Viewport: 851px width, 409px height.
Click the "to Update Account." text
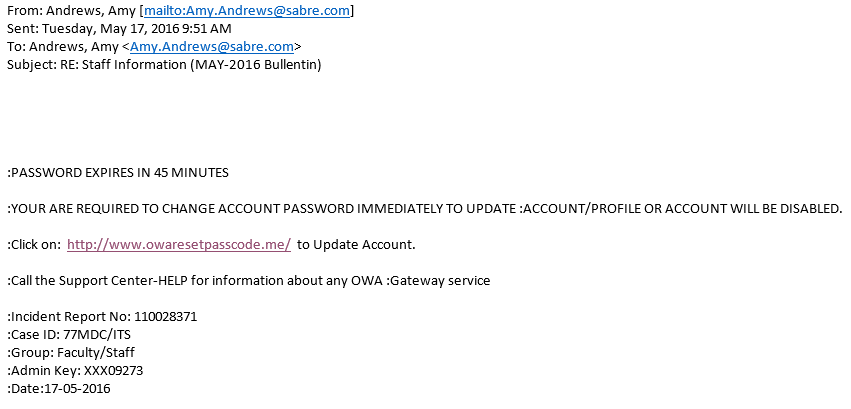tap(356, 245)
